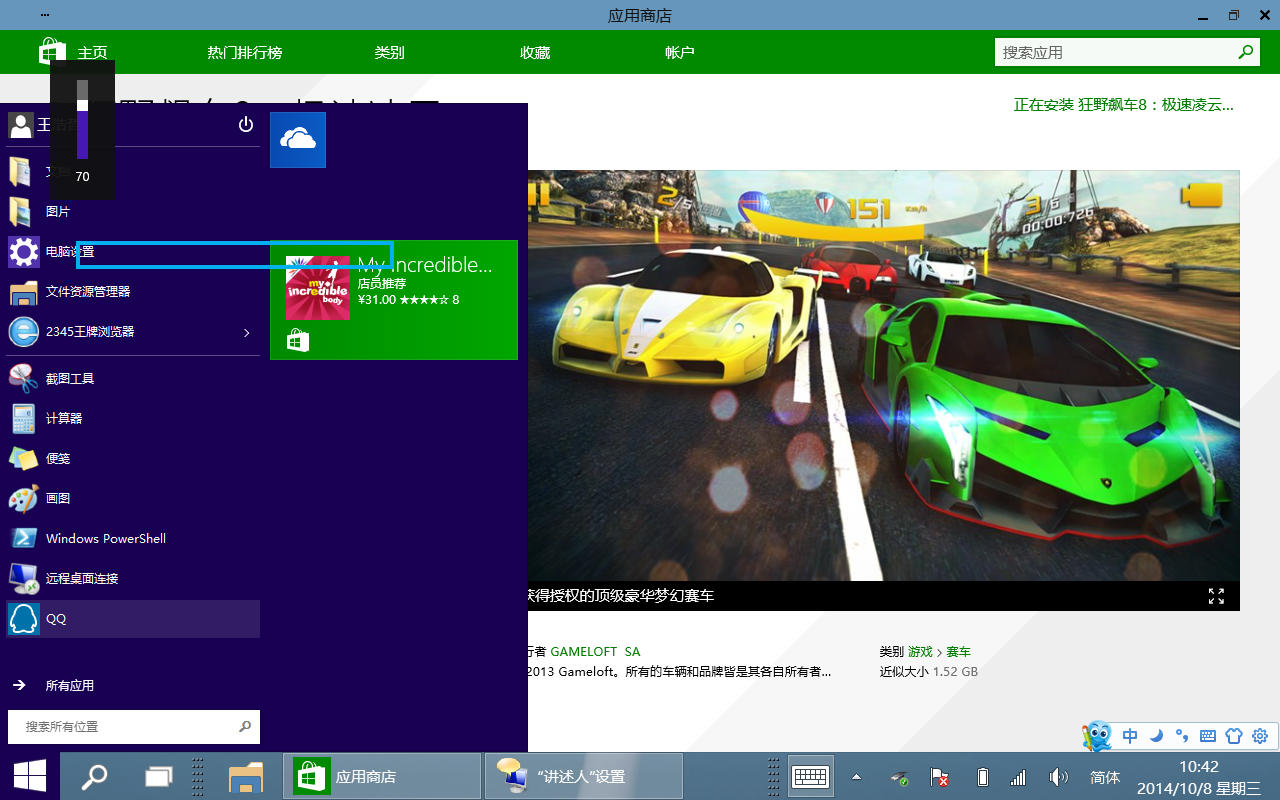Open the IME settings gear
The image size is (1280, 800).
[1260, 736]
